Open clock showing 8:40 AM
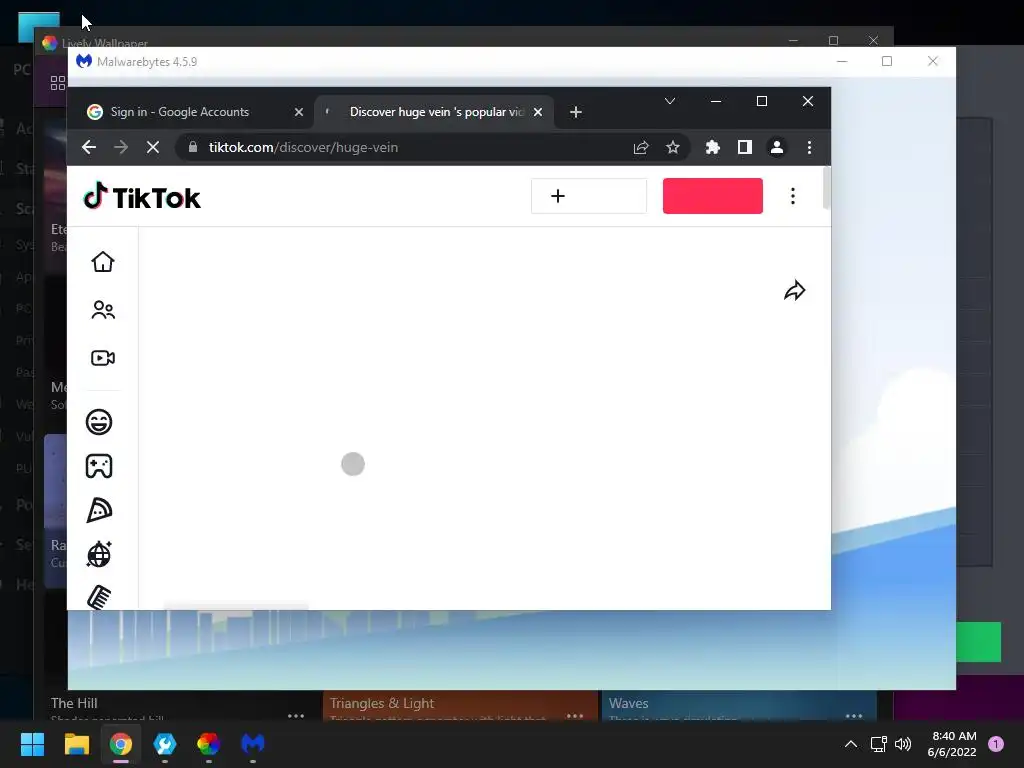 pyautogui.click(x=952, y=744)
